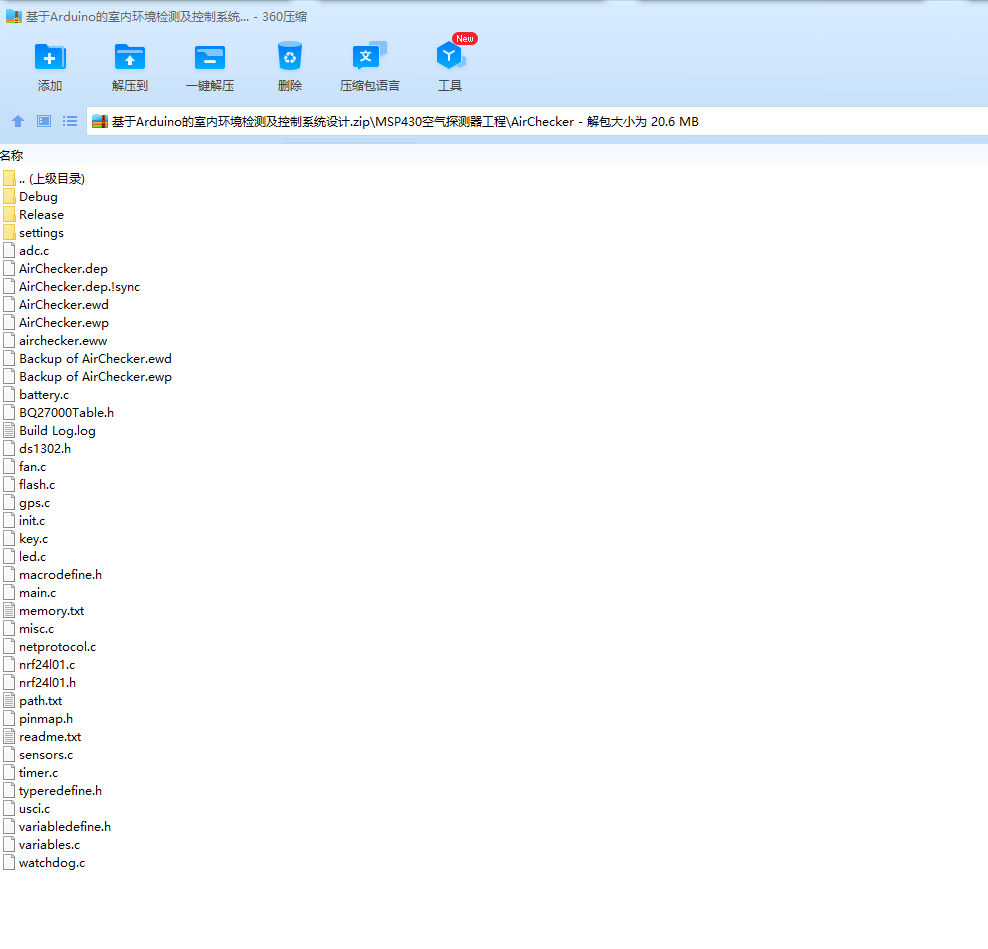
Task: Select the battery.c file
Action: [x=37, y=394]
